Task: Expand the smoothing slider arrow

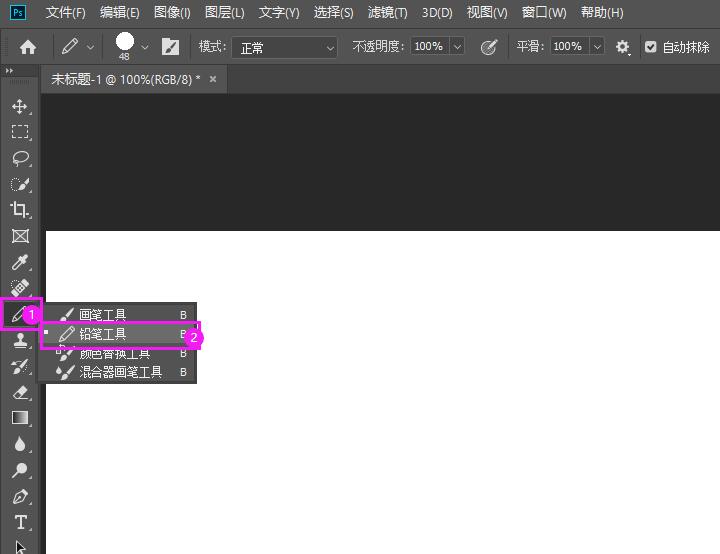Action: pyautogui.click(x=597, y=46)
